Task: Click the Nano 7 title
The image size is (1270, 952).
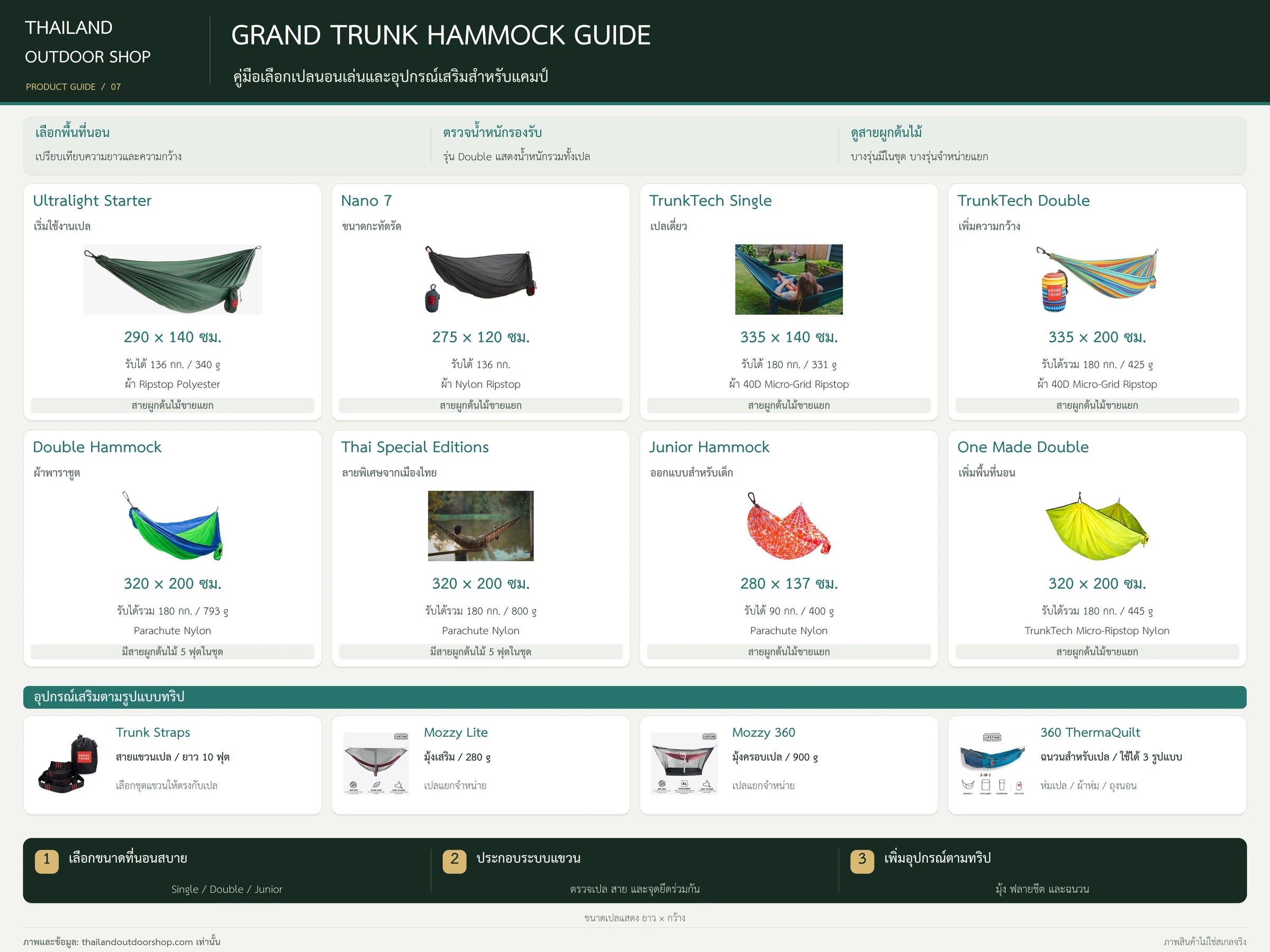Action: (x=366, y=201)
